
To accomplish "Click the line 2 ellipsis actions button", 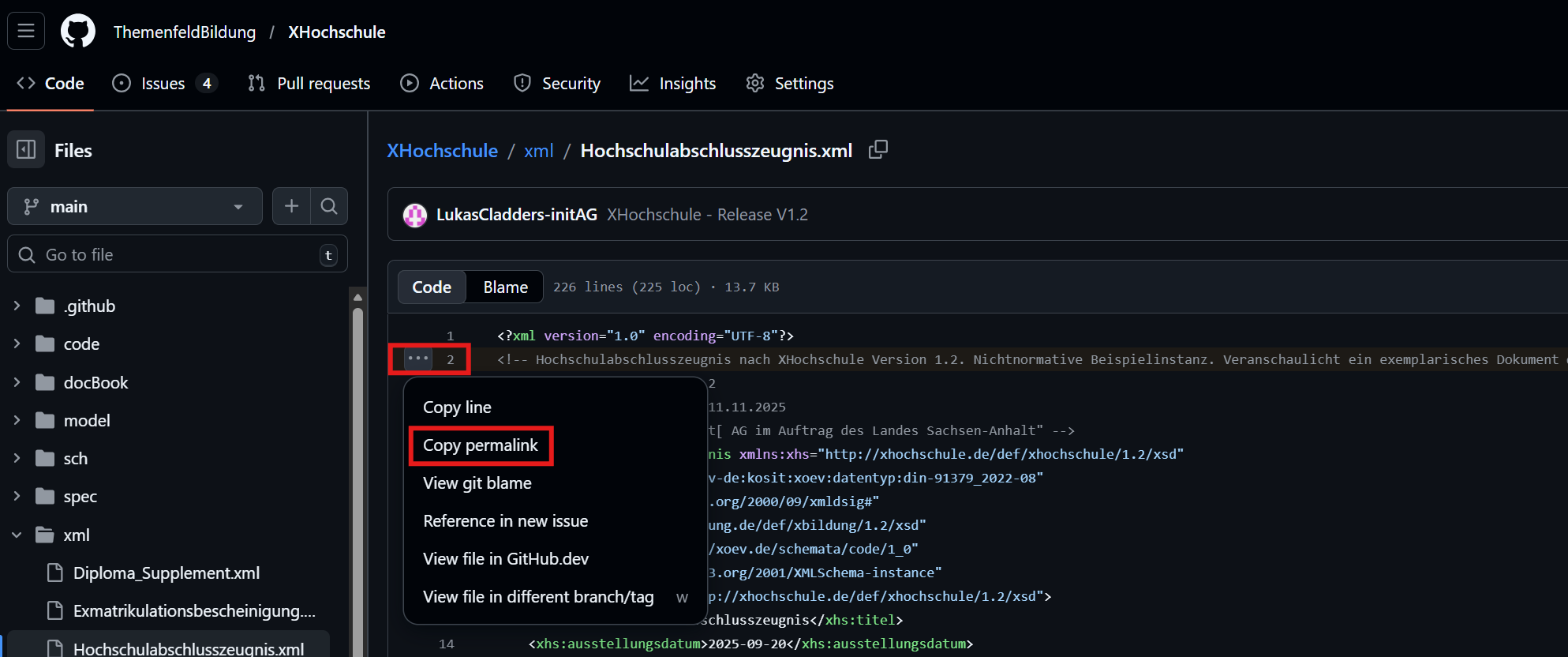I will click(x=418, y=359).
